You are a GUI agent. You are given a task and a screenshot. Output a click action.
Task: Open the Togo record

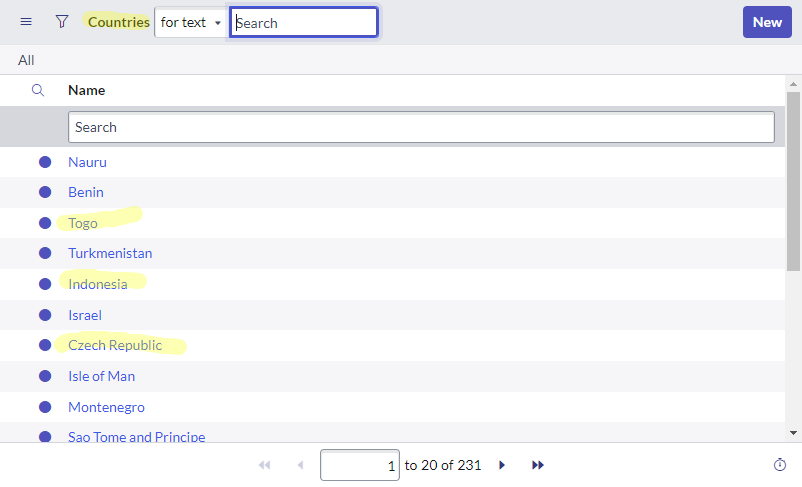[83, 224]
